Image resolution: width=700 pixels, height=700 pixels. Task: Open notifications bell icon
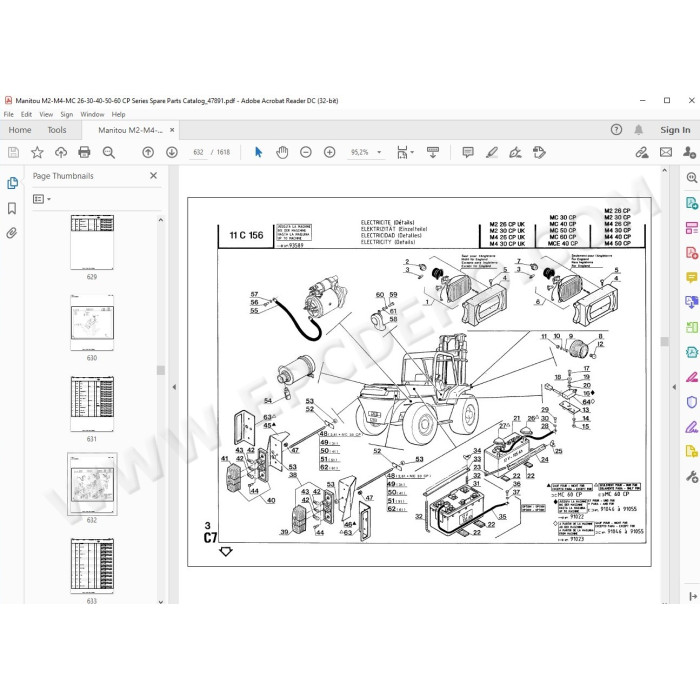pos(639,130)
